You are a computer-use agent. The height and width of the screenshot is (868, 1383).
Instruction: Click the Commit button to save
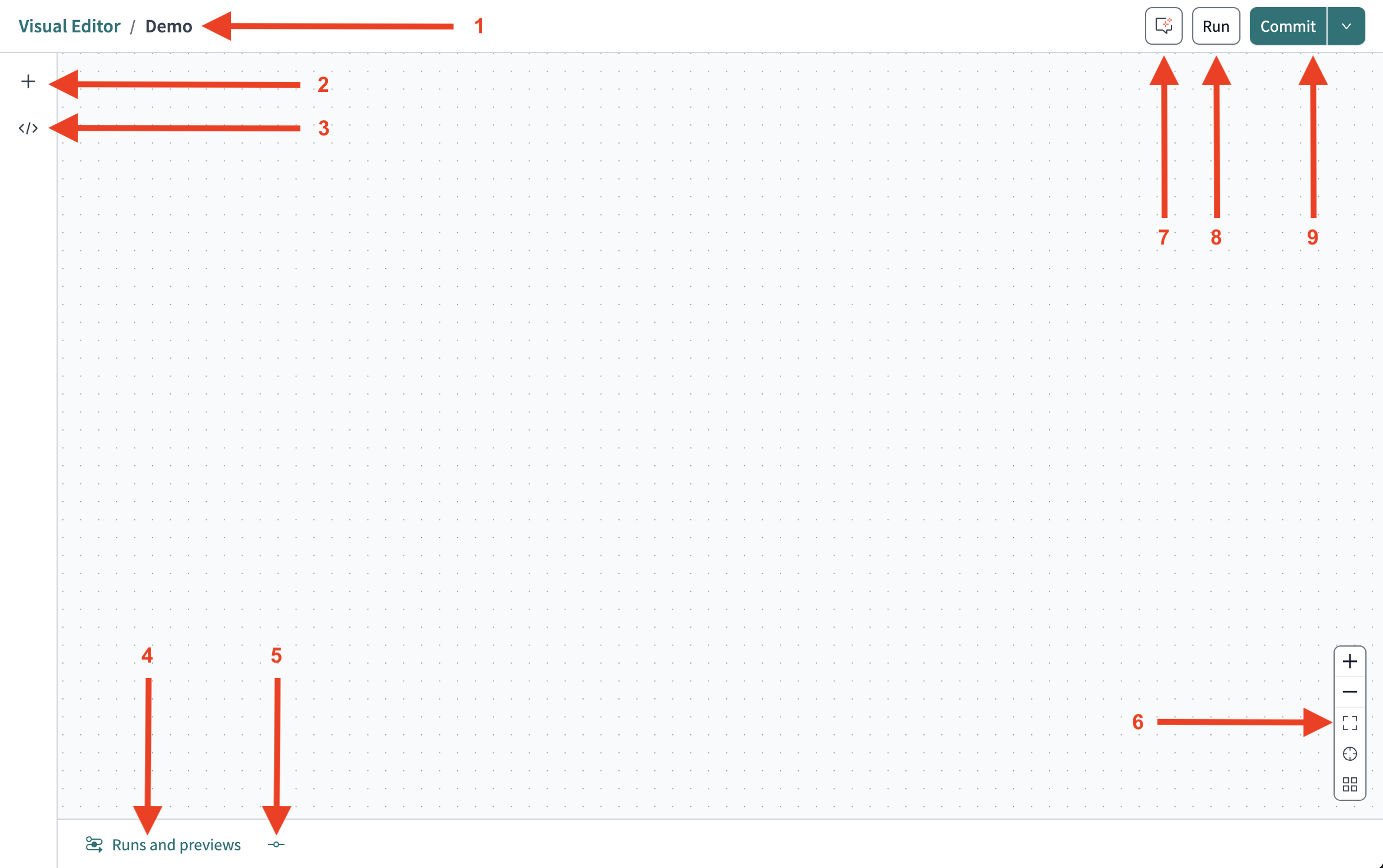1290,25
